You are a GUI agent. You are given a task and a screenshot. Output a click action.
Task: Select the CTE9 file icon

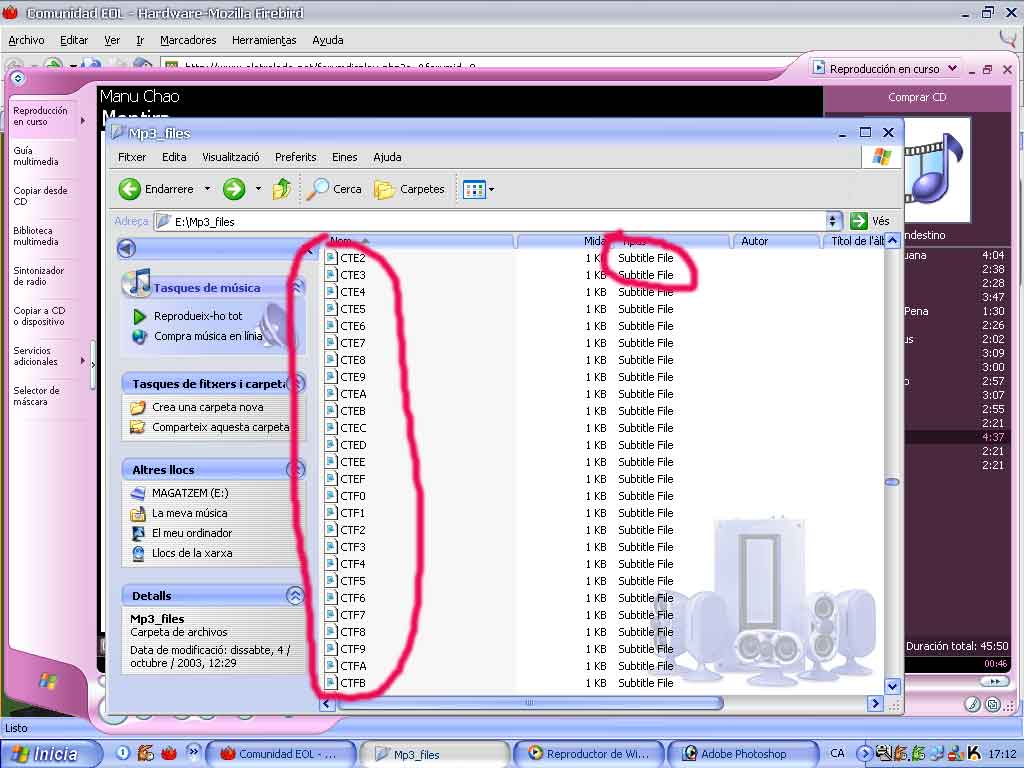point(331,377)
